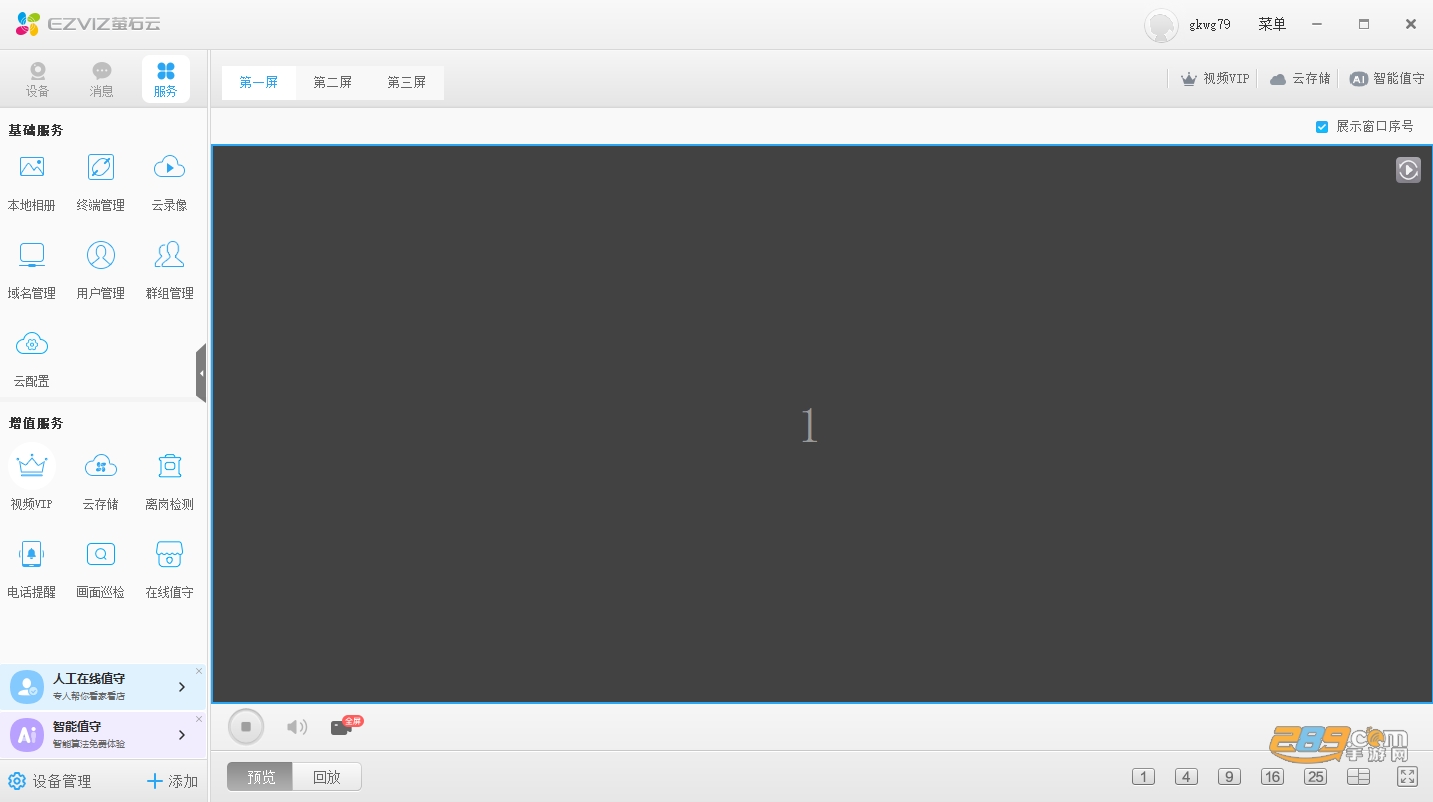The width and height of the screenshot is (1433, 802).
Task: Open 视频VIP service in 增值服务
Action: click(x=32, y=479)
